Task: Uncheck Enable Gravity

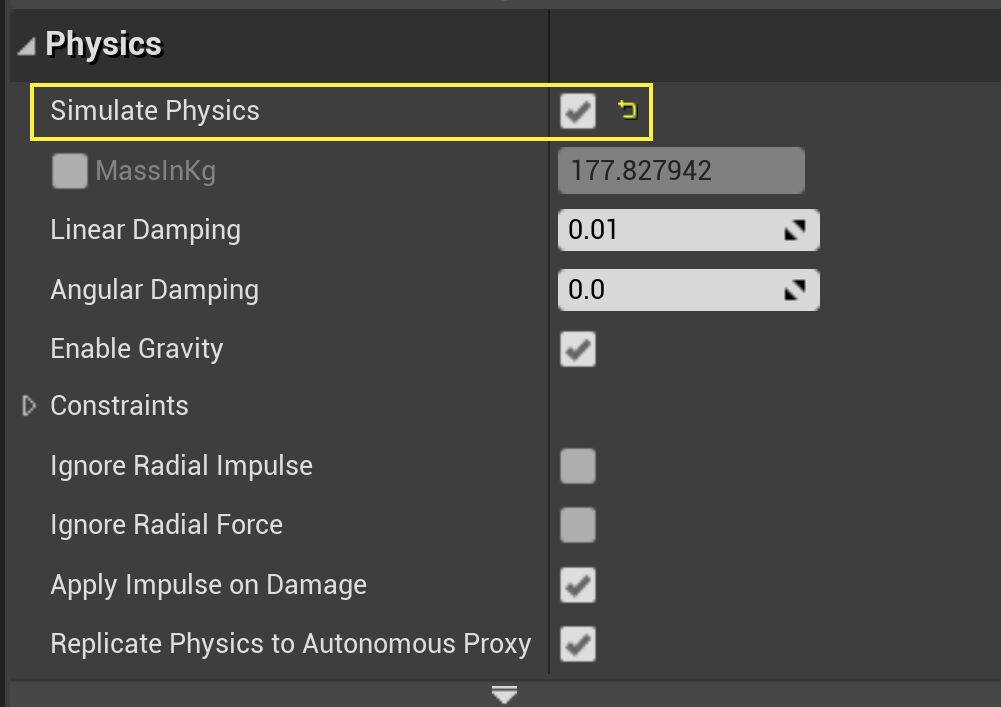Action: (577, 348)
